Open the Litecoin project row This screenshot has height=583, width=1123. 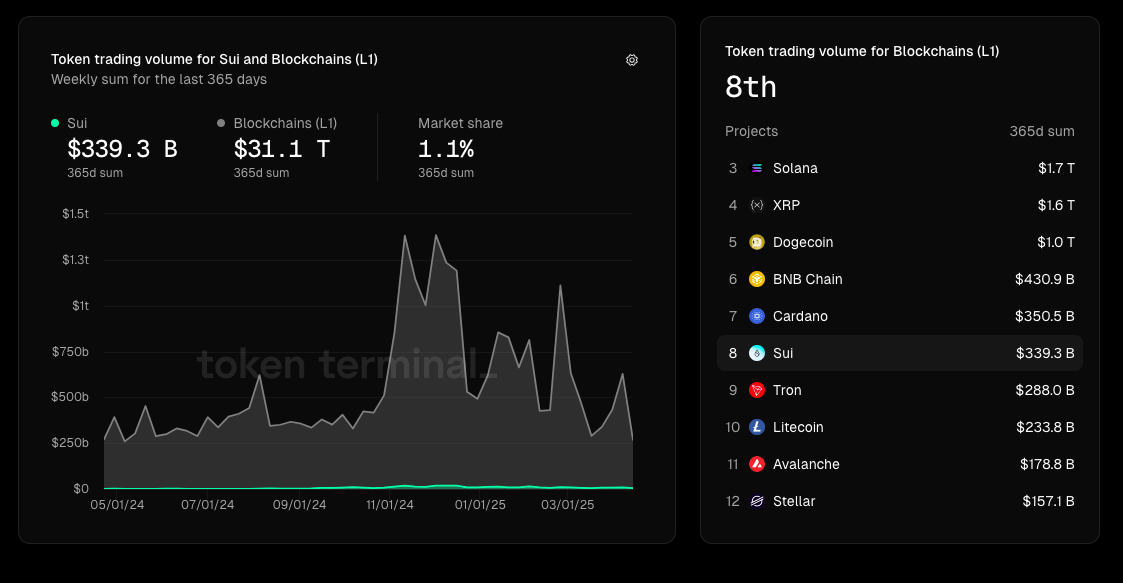[x=900, y=427]
